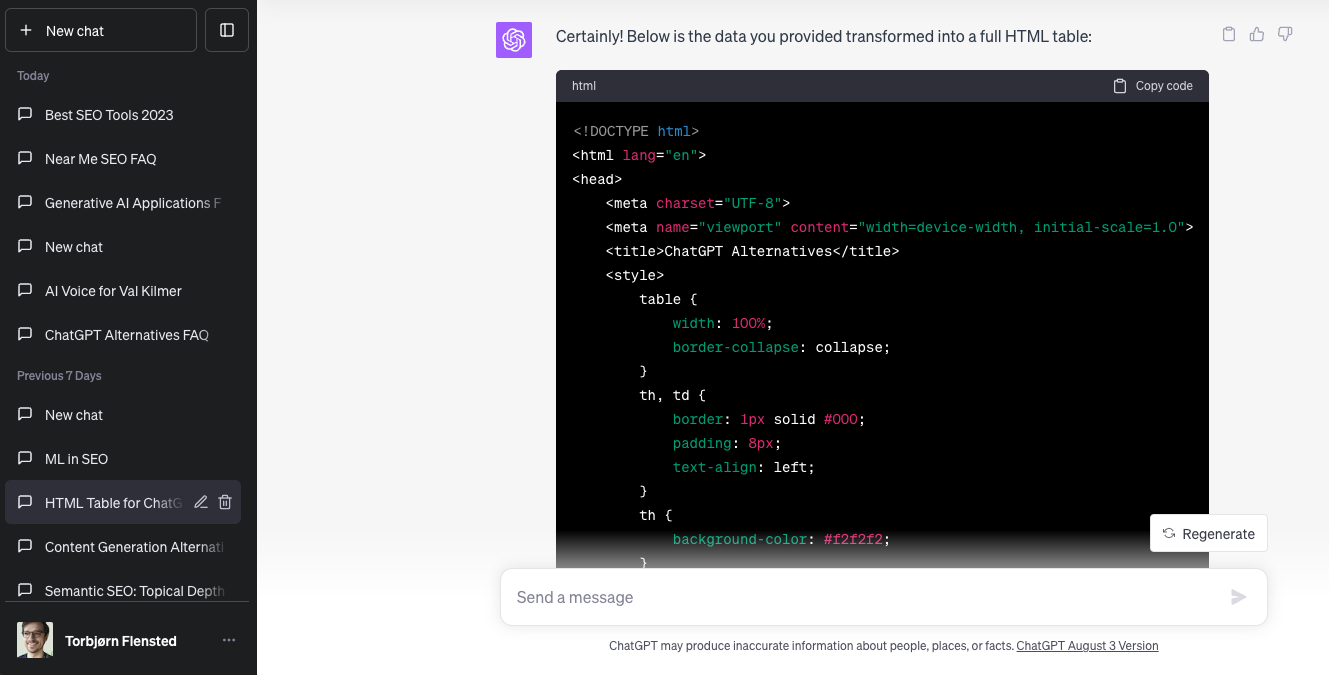Click the chat bubble icon beside Best SEO Tools 2023

pyautogui.click(x=25, y=114)
